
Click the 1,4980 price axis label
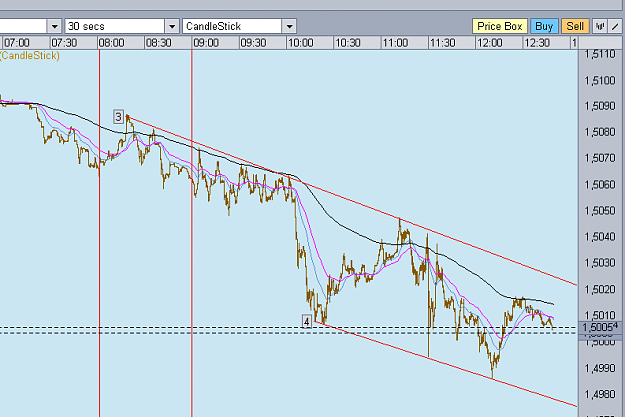click(600, 394)
